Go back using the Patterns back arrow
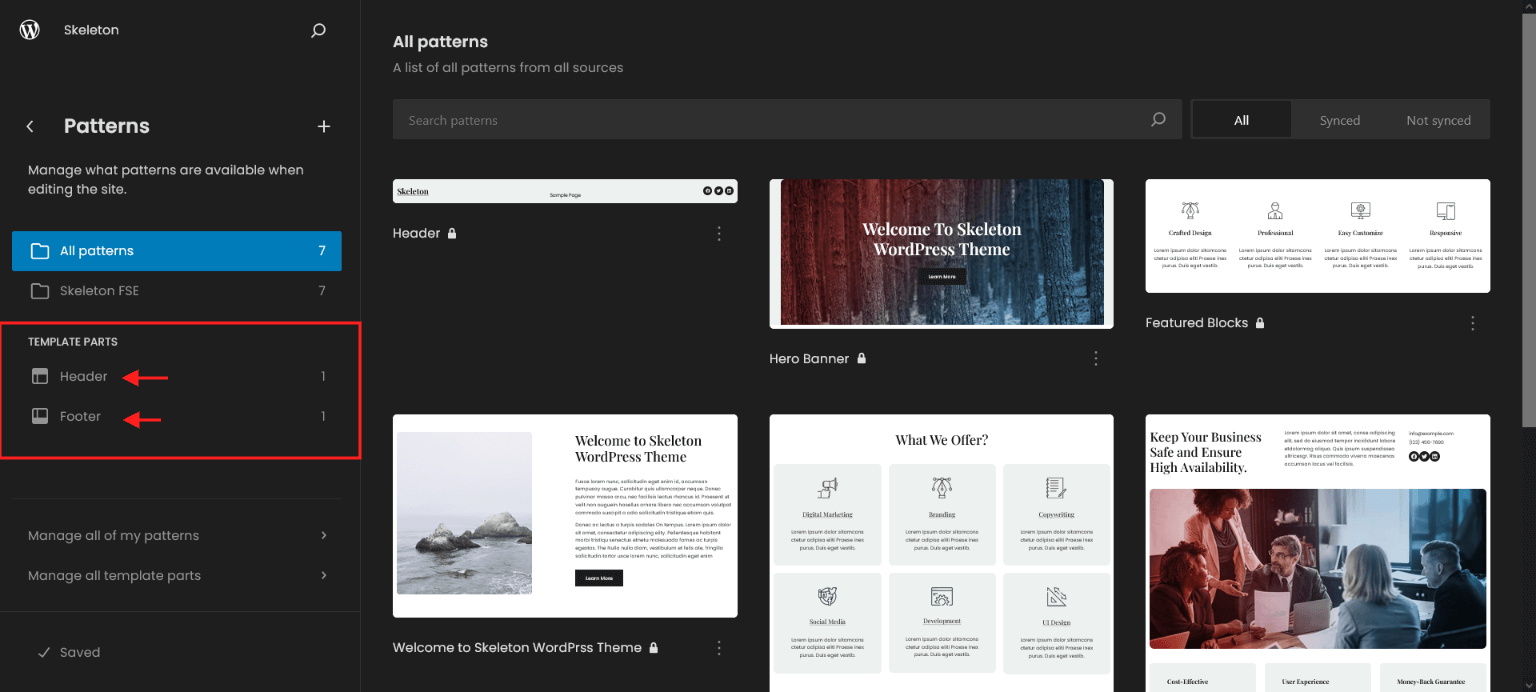 click(x=30, y=126)
